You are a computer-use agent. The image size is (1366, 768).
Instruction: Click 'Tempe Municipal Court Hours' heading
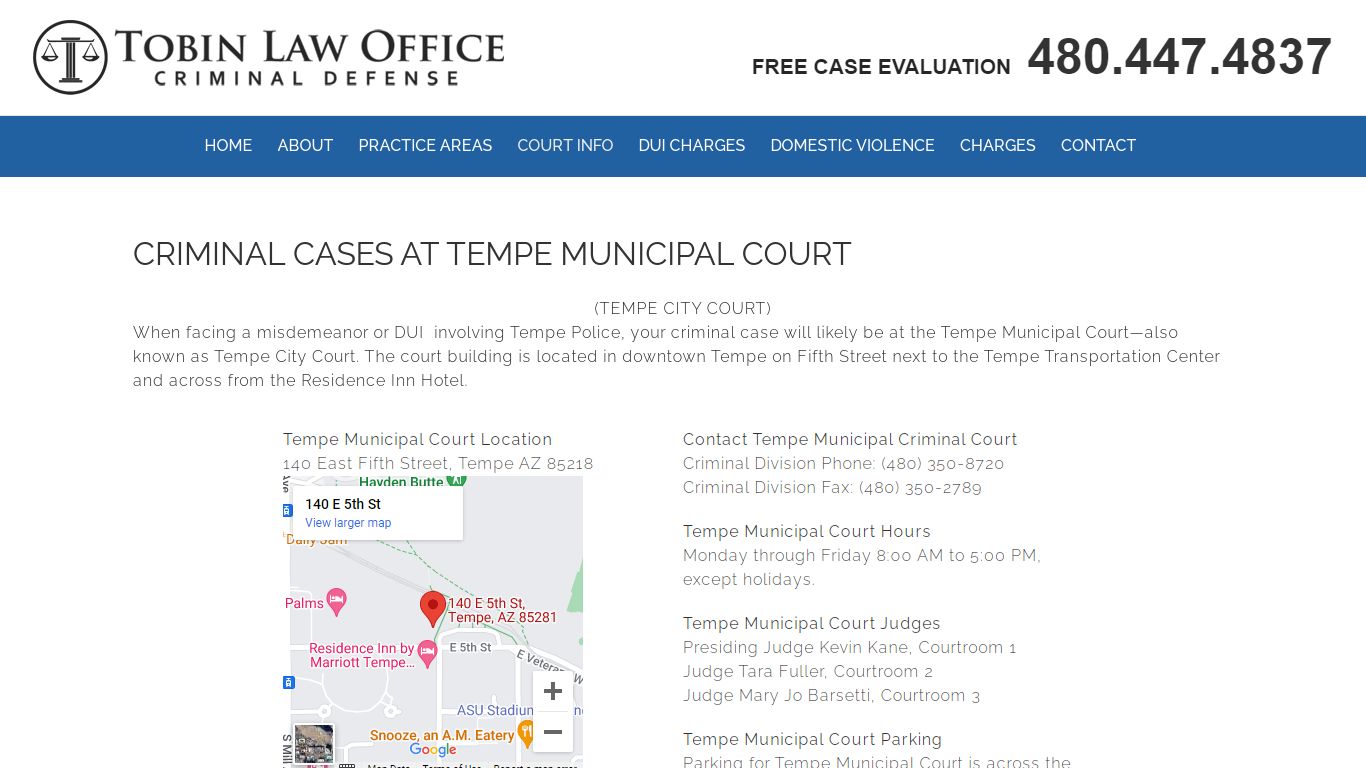click(x=807, y=532)
